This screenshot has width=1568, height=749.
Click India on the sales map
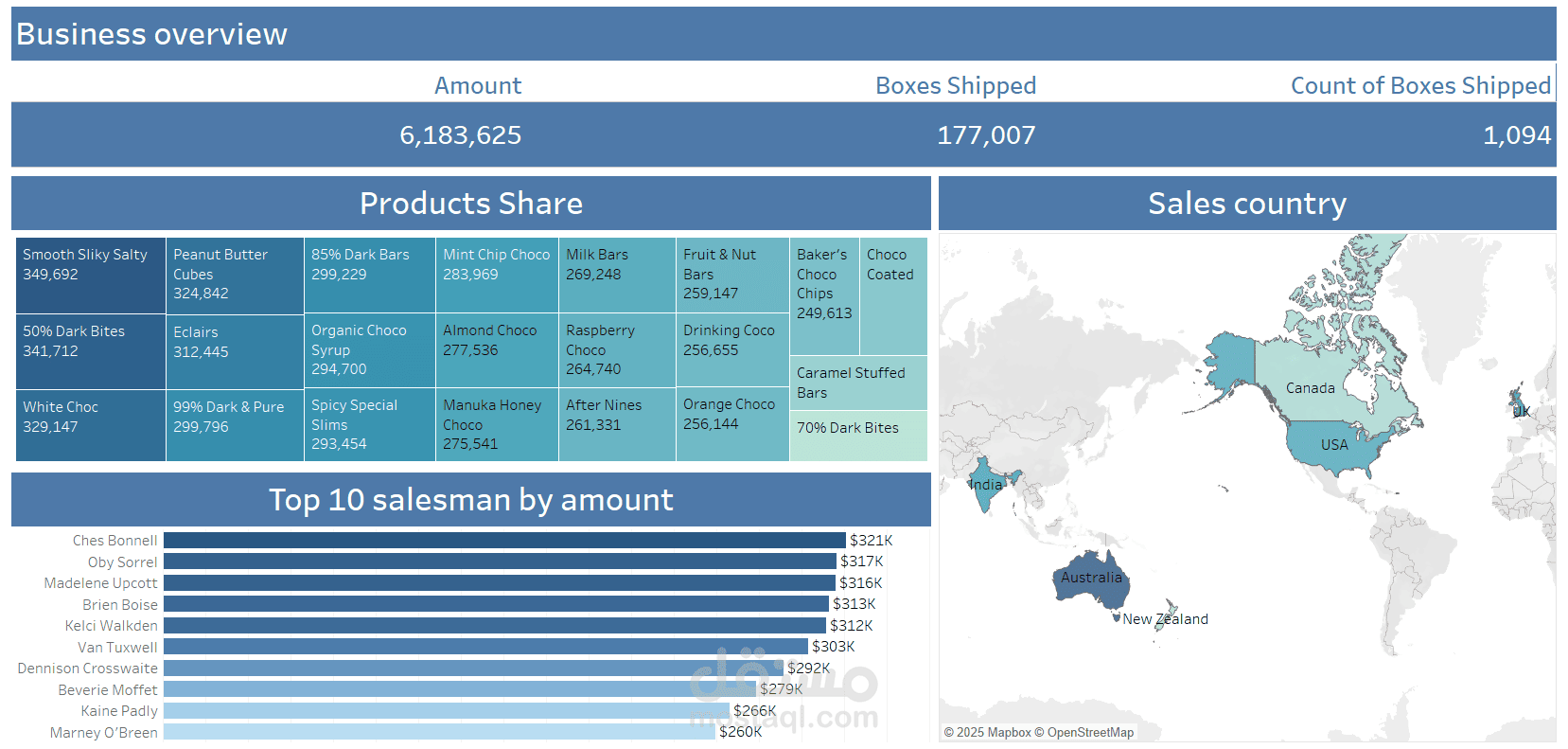[x=987, y=485]
